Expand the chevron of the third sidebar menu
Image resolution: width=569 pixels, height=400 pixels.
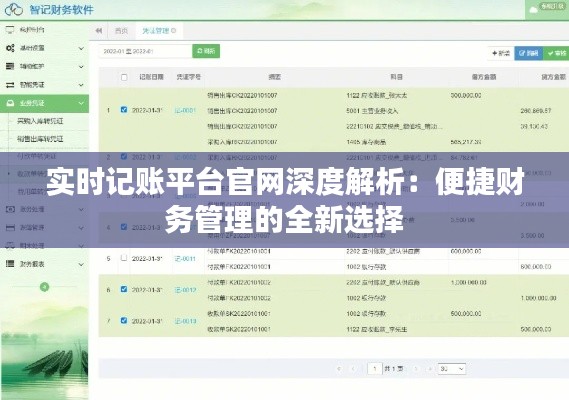point(81,67)
